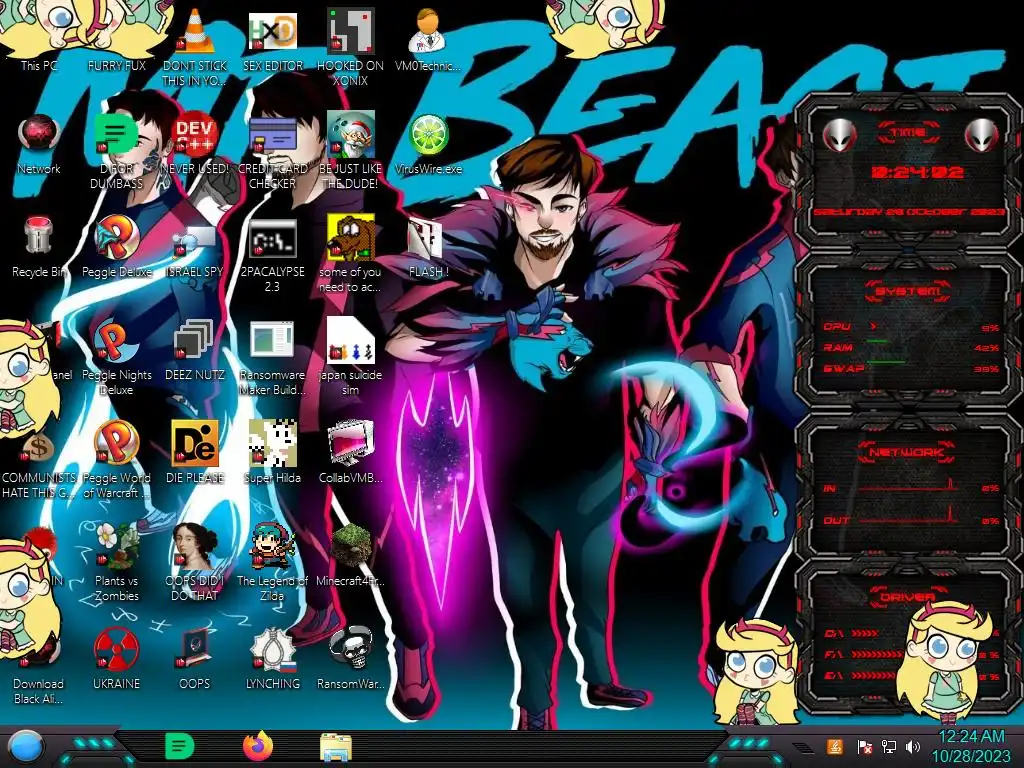
Task: Open BE JUST LIKE THE DUDE! shortcut
Action: click(x=351, y=150)
